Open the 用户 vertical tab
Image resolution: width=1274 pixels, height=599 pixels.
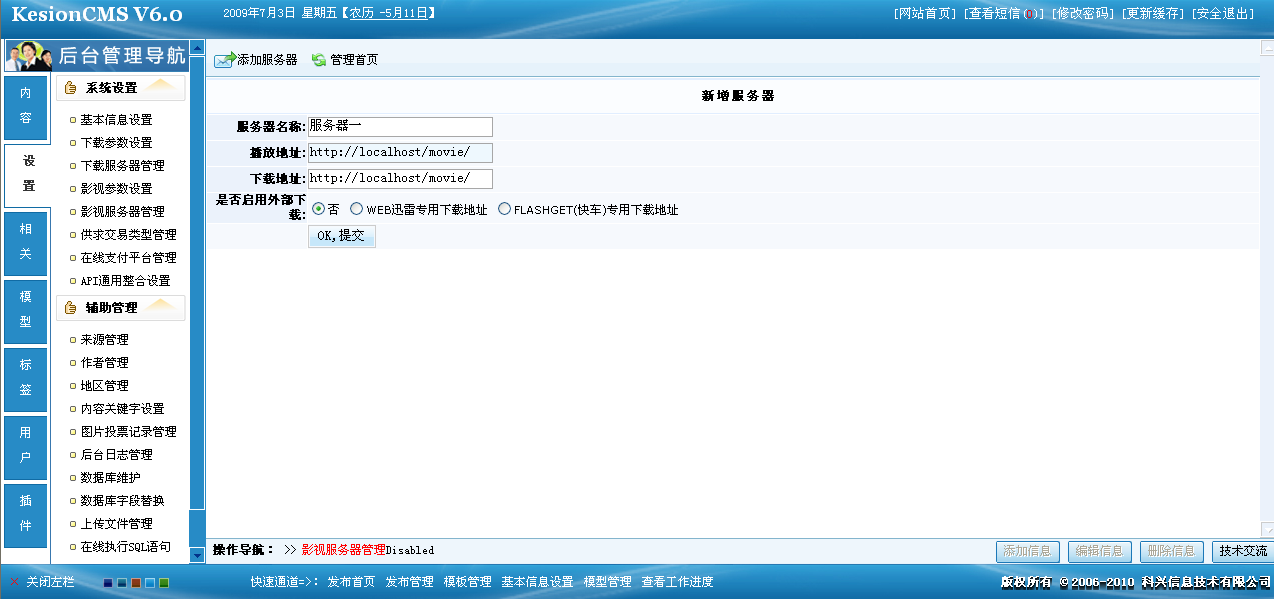tap(26, 445)
